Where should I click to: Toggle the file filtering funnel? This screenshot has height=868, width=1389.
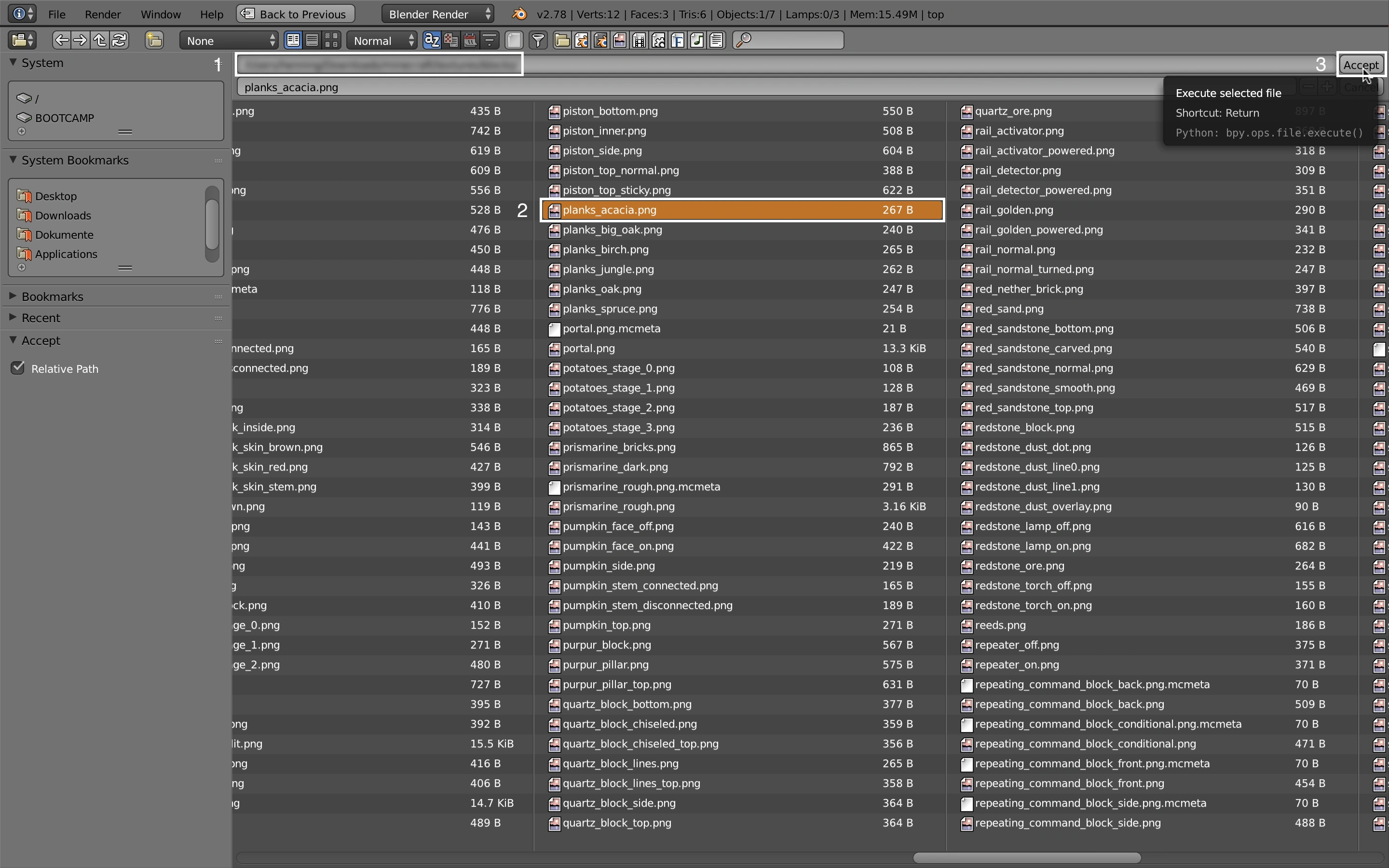tap(538, 40)
